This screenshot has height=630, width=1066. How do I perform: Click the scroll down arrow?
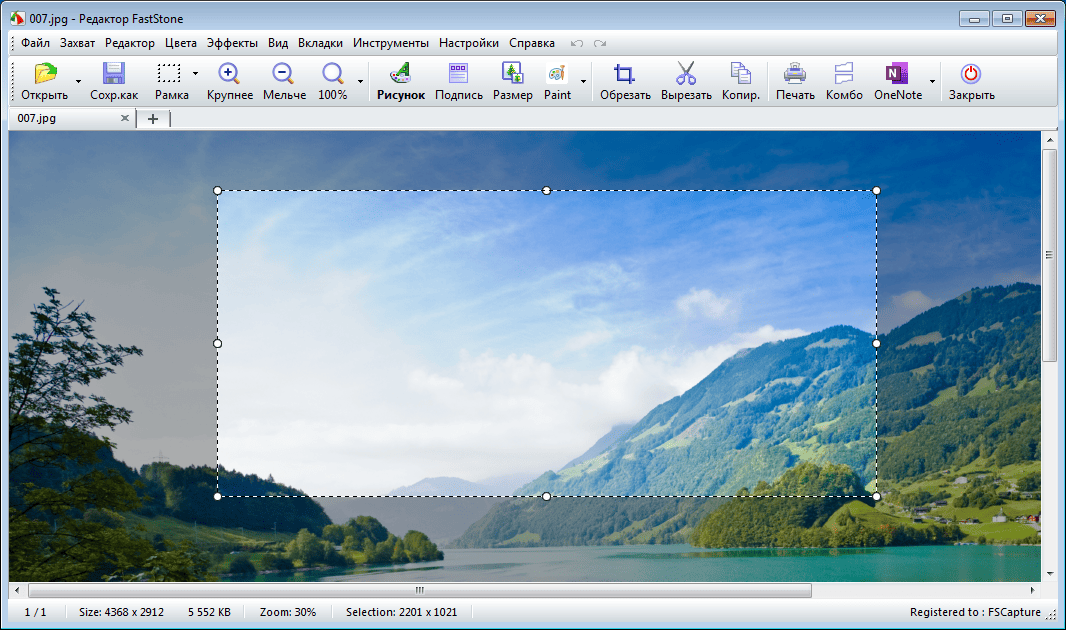pyautogui.click(x=1050, y=574)
